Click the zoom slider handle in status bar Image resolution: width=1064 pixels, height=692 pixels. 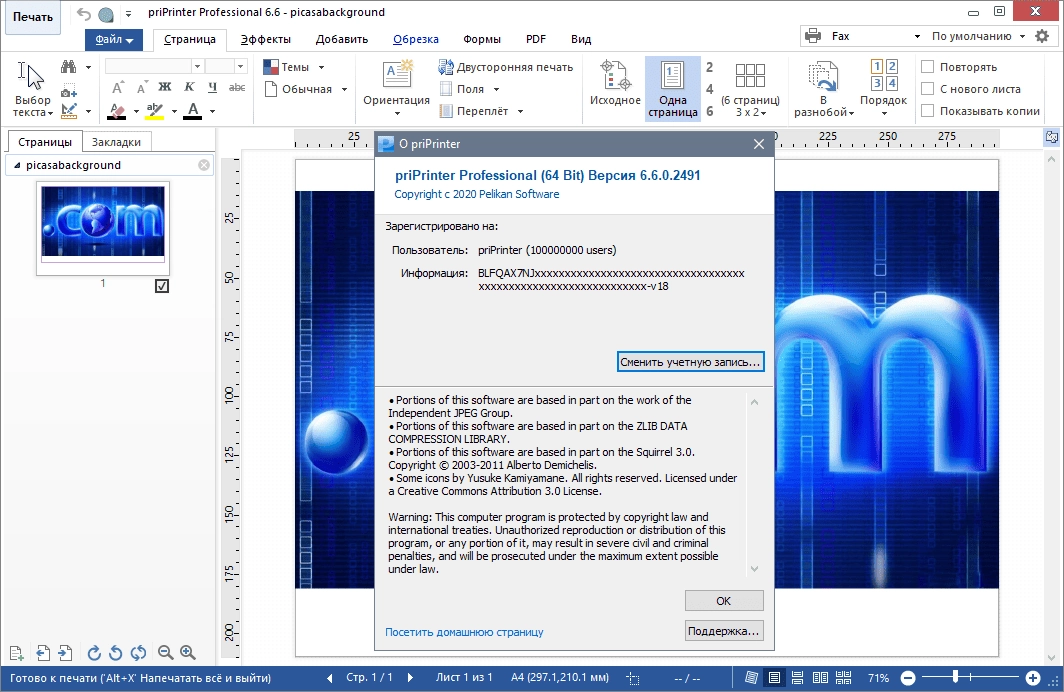click(x=955, y=677)
